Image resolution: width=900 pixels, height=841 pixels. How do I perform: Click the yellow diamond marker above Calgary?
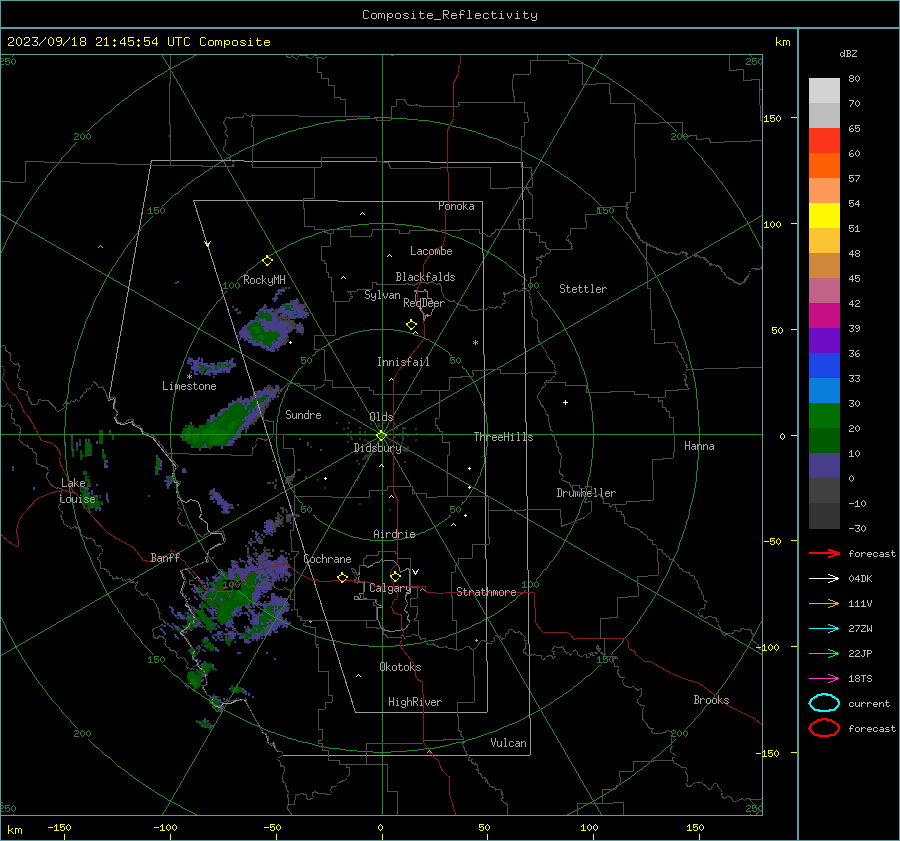[395, 576]
